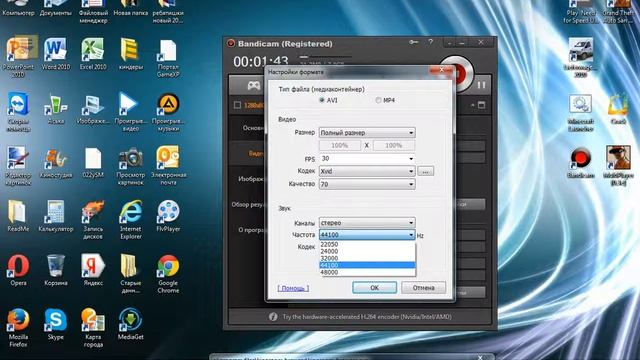
Task: Click the Отмена button
Action: click(423, 288)
